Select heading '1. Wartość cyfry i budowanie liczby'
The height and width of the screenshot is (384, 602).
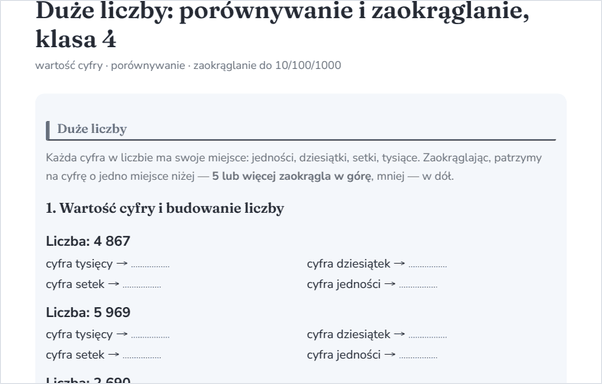(x=165, y=208)
